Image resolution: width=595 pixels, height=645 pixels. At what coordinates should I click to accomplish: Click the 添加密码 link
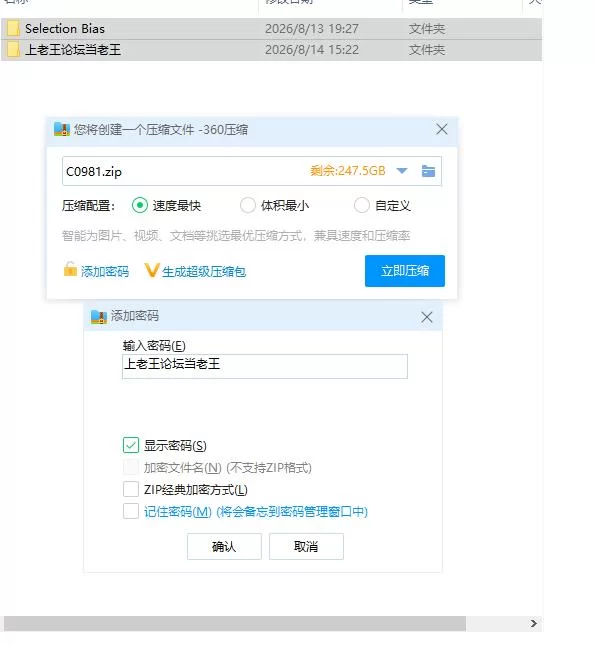(x=105, y=271)
